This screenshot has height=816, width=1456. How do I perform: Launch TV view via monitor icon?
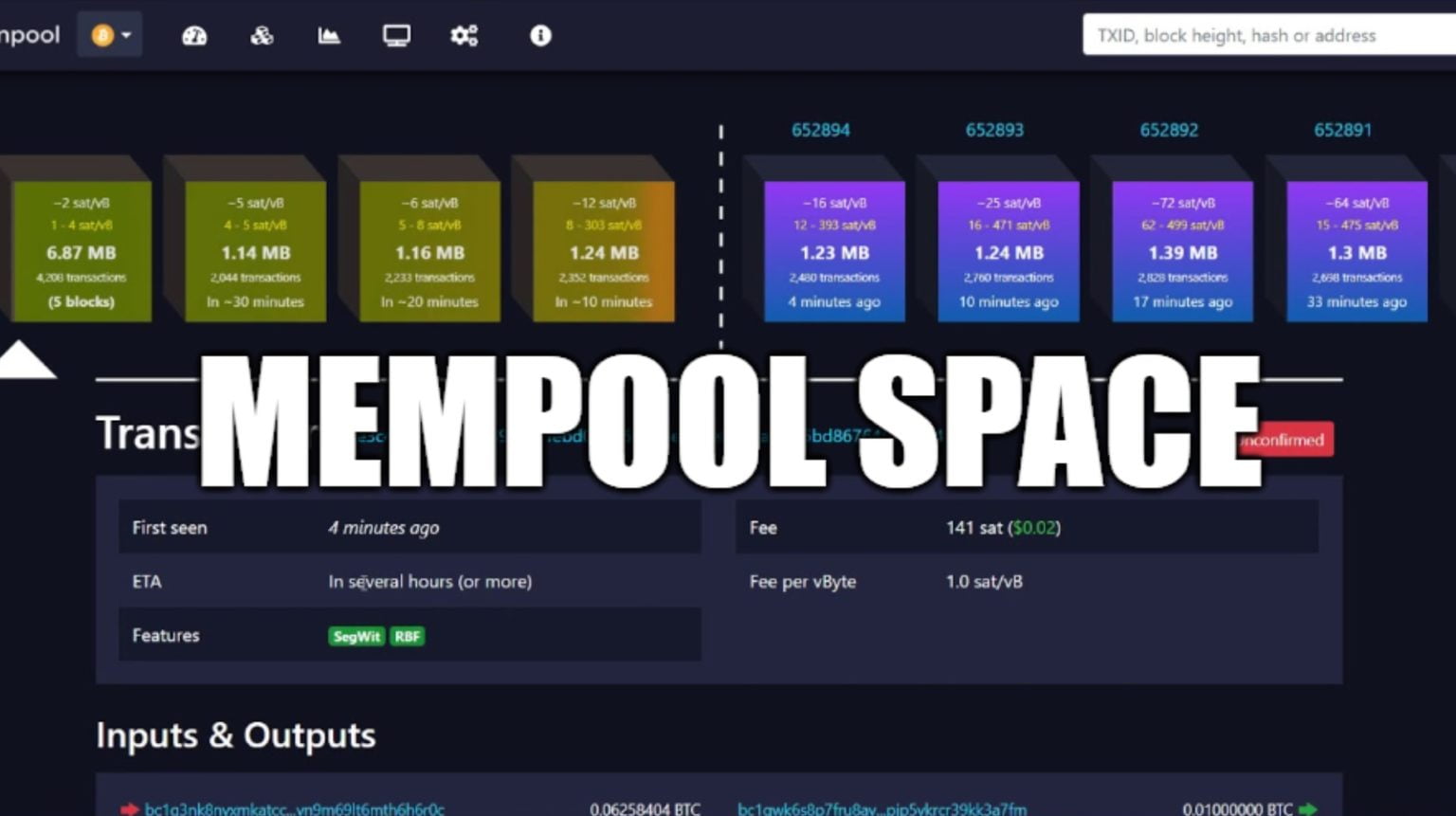(396, 35)
